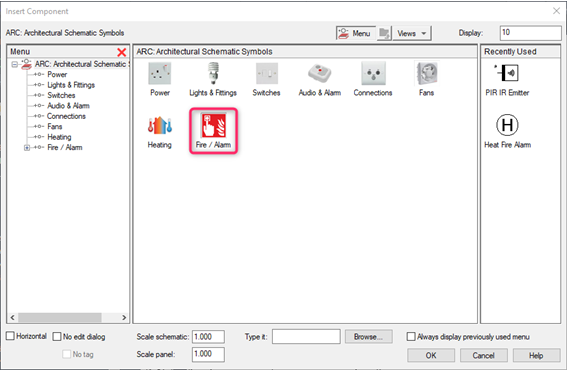Open the Connections category icon
Viewport: 569px width, 373px height.
point(373,74)
